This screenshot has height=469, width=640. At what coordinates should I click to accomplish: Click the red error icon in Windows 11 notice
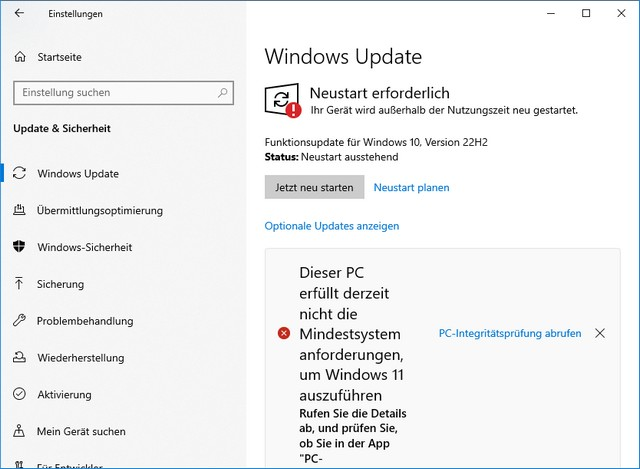pos(284,333)
